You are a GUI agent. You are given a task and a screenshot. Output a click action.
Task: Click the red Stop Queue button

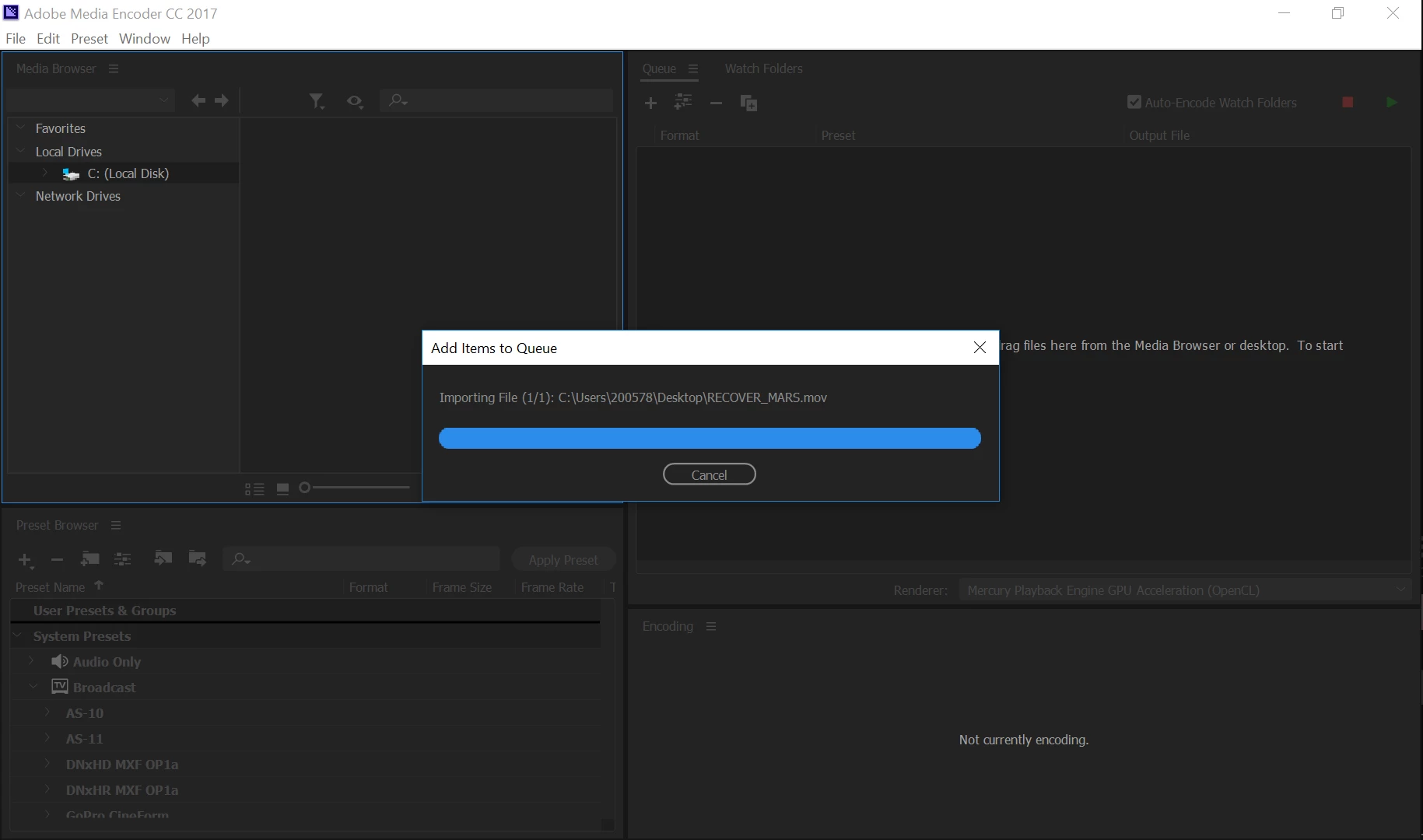click(x=1348, y=102)
